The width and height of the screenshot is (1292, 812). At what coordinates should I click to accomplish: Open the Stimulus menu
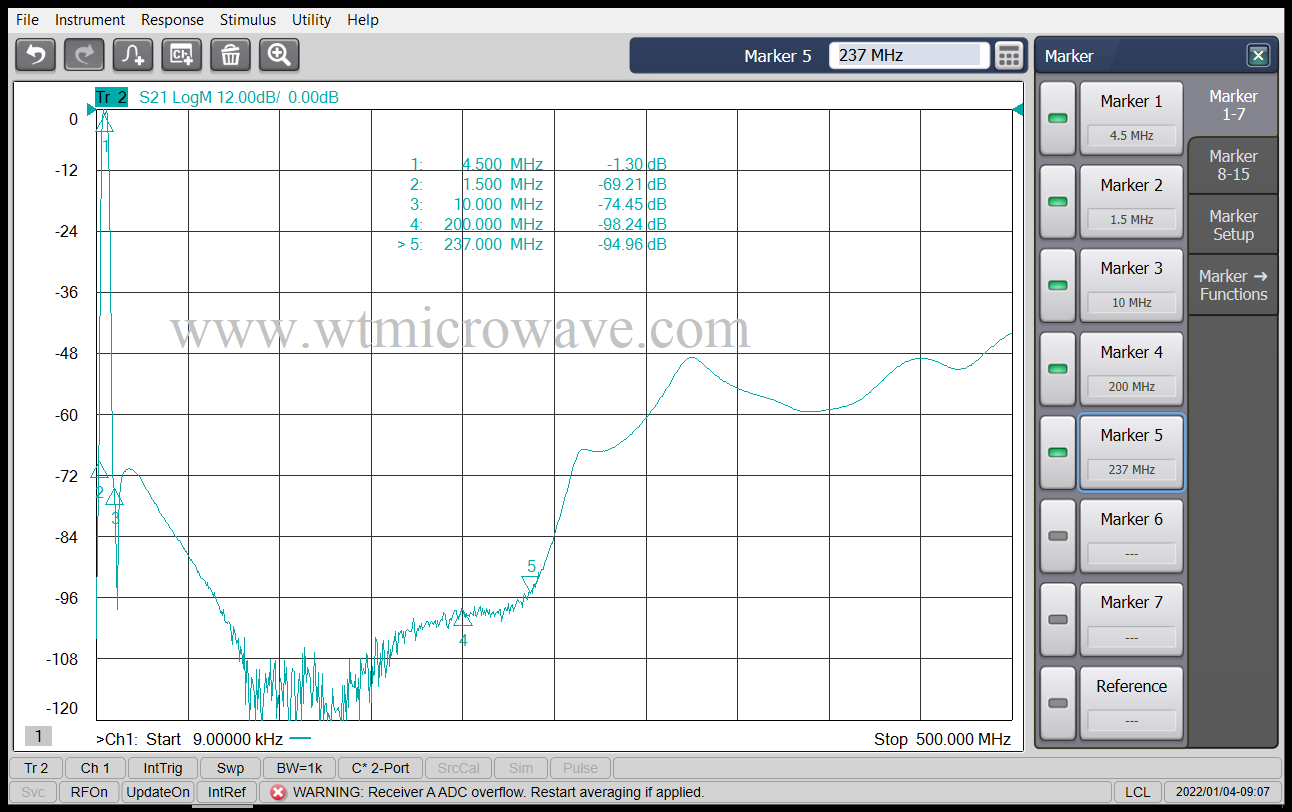coord(247,19)
